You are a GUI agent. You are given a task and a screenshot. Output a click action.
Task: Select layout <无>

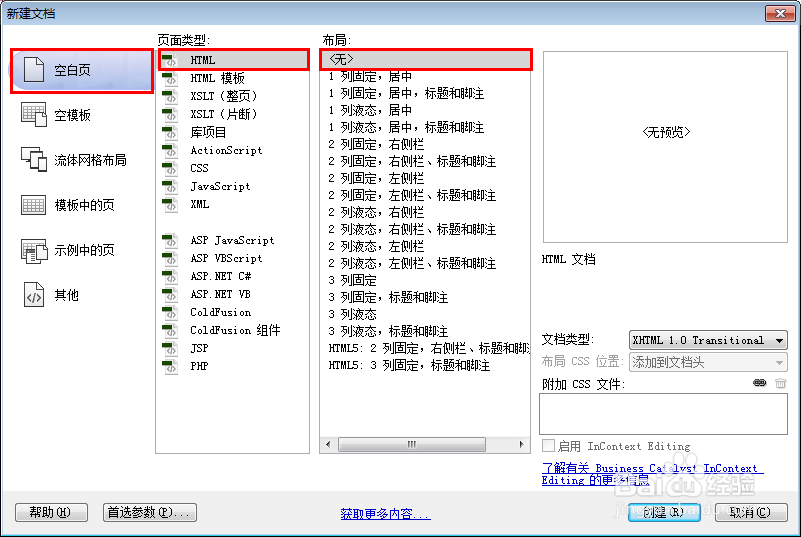[x=426, y=59]
